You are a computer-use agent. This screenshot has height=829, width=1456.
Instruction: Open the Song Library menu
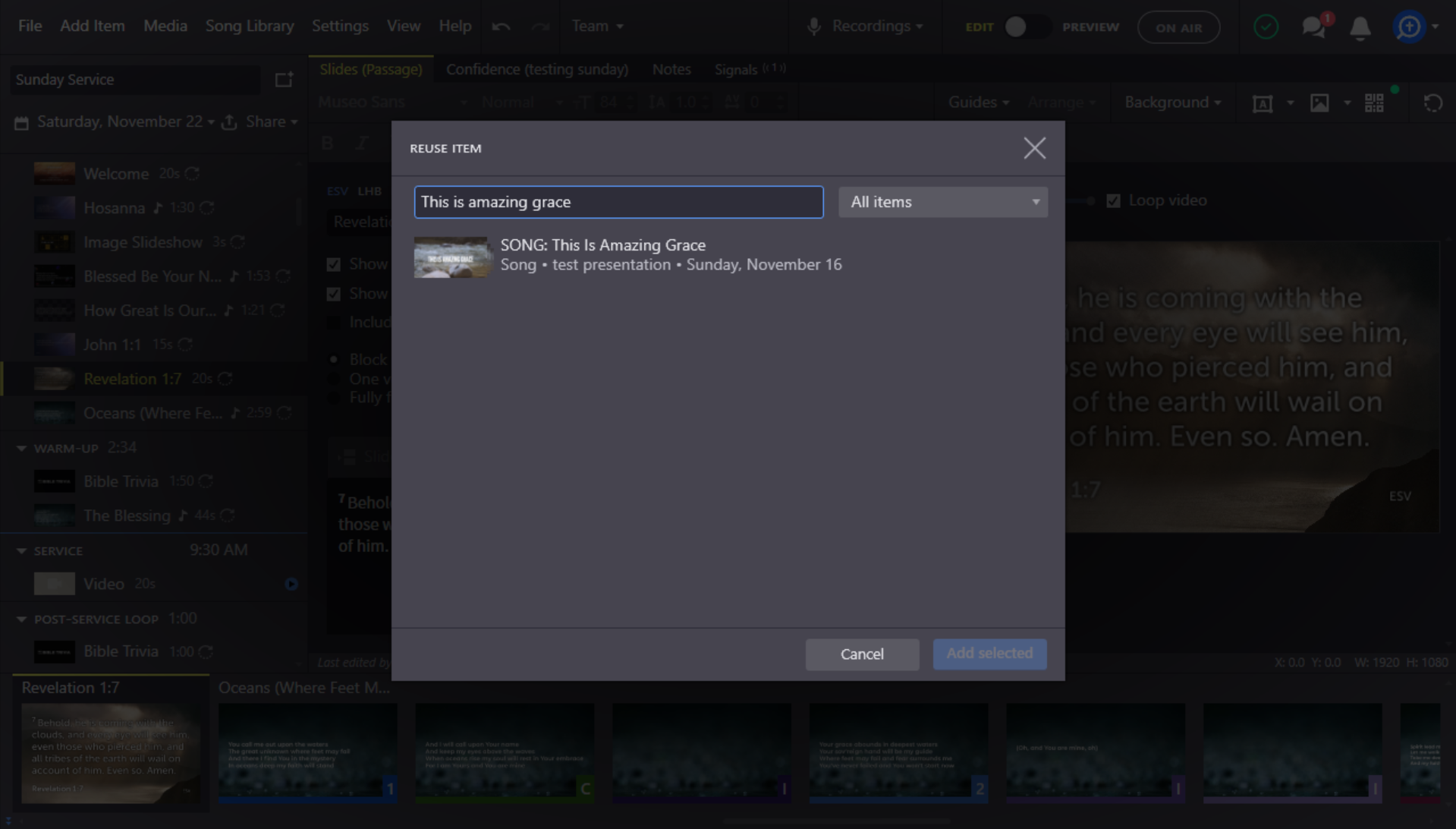[250, 27]
